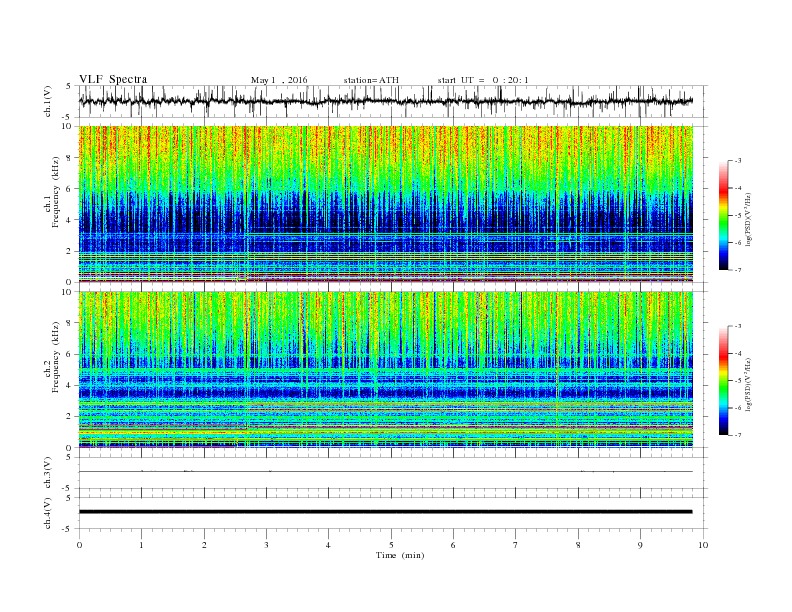The image size is (792, 612).
Task: Click the ch.2 colorbar "log(PSD)(V²/Hz)" label
Action: click(748, 384)
